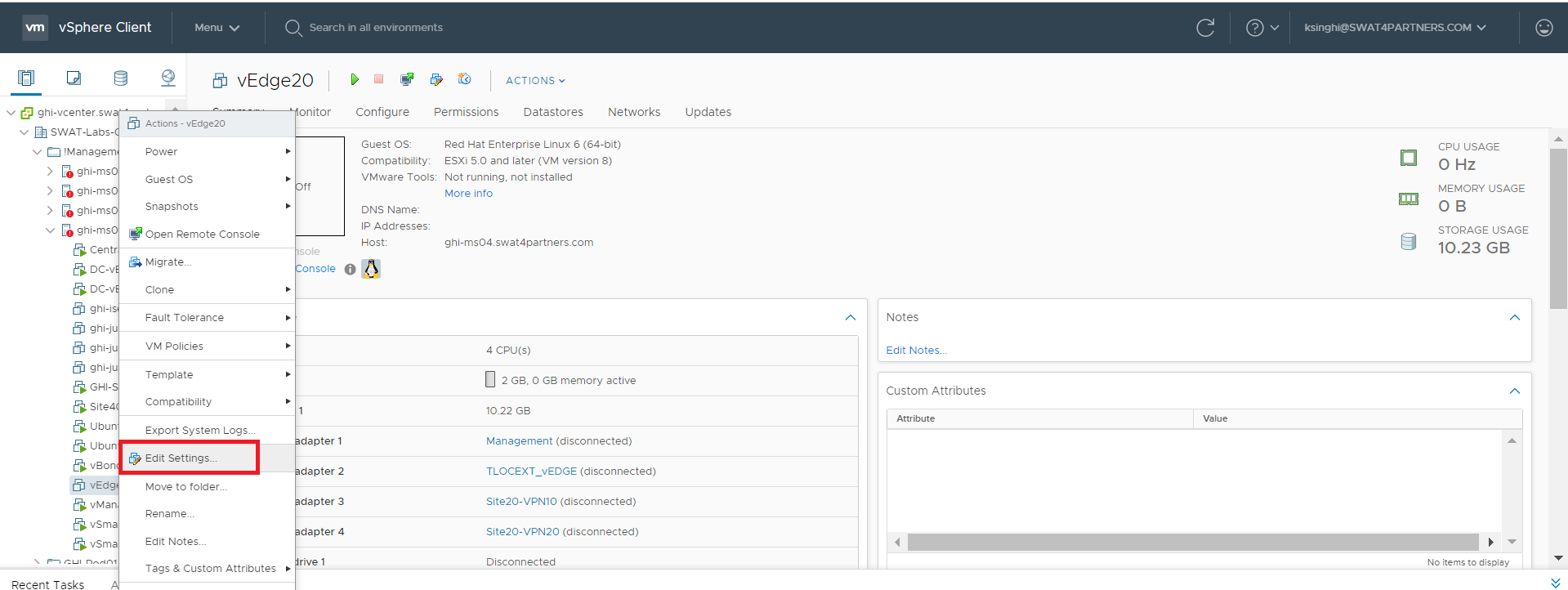Screen dimensions: 1568x590
Task: Select Edit Settings in the context menu
Action: point(181,458)
